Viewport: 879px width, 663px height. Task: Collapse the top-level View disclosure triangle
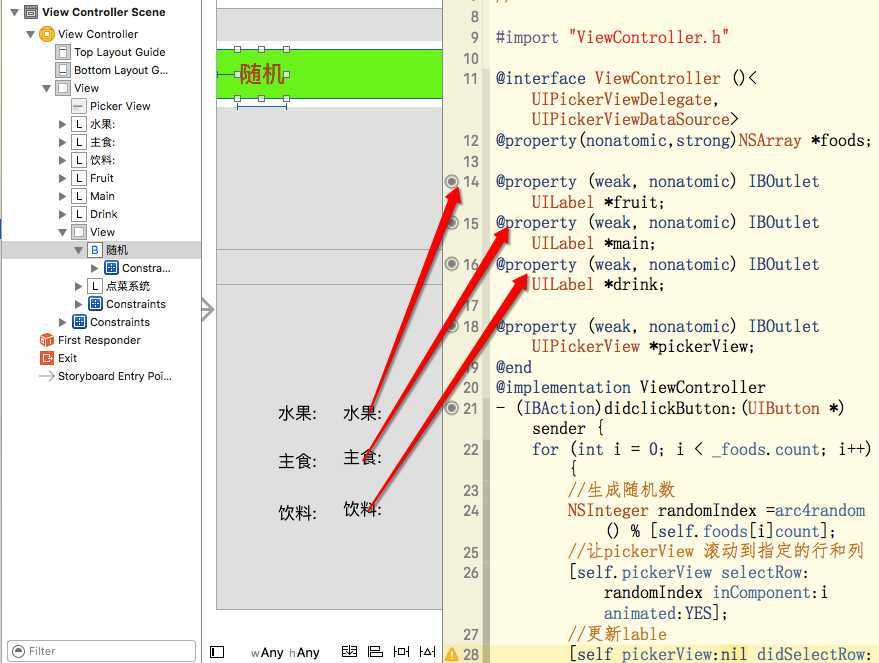point(47,89)
